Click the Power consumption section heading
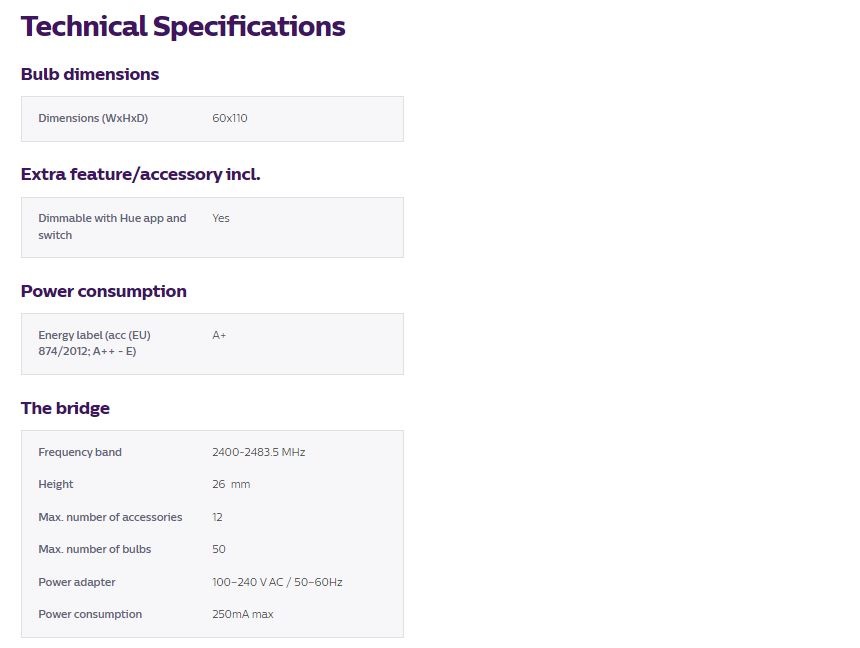Image resolution: width=860 pixels, height=648 pixels. [104, 291]
